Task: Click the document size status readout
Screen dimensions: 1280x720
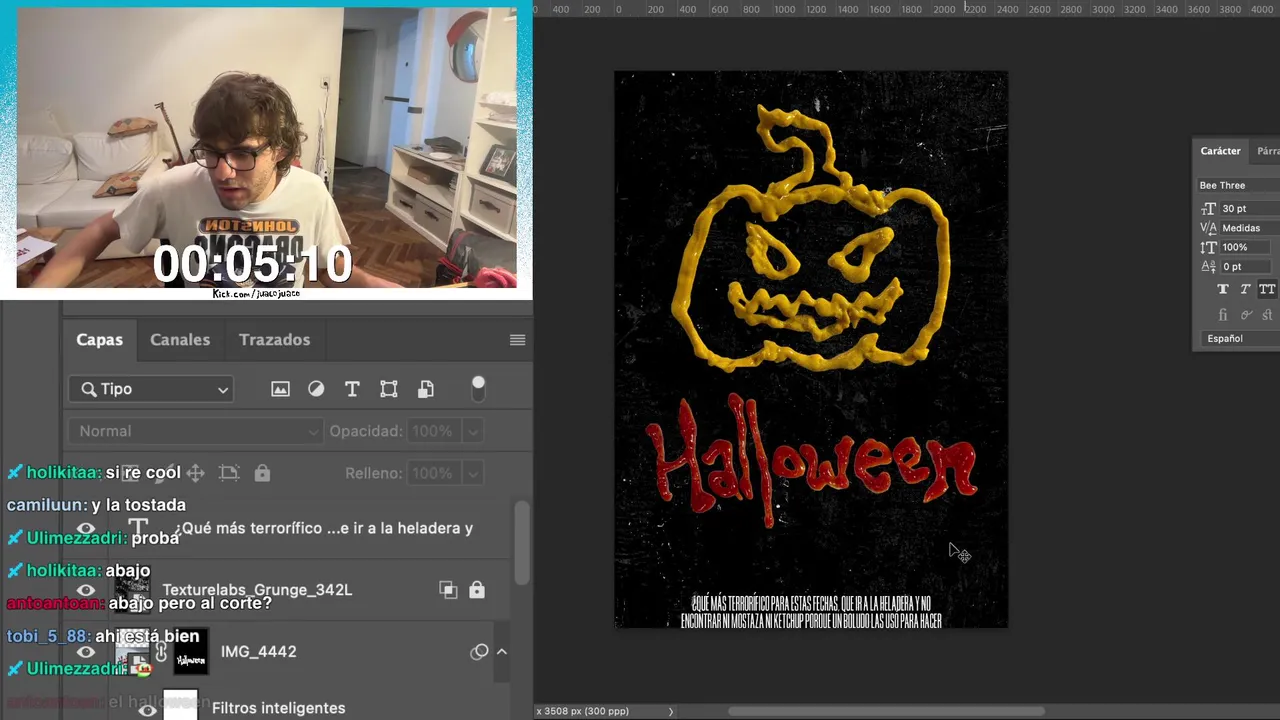Action: pos(583,711)
